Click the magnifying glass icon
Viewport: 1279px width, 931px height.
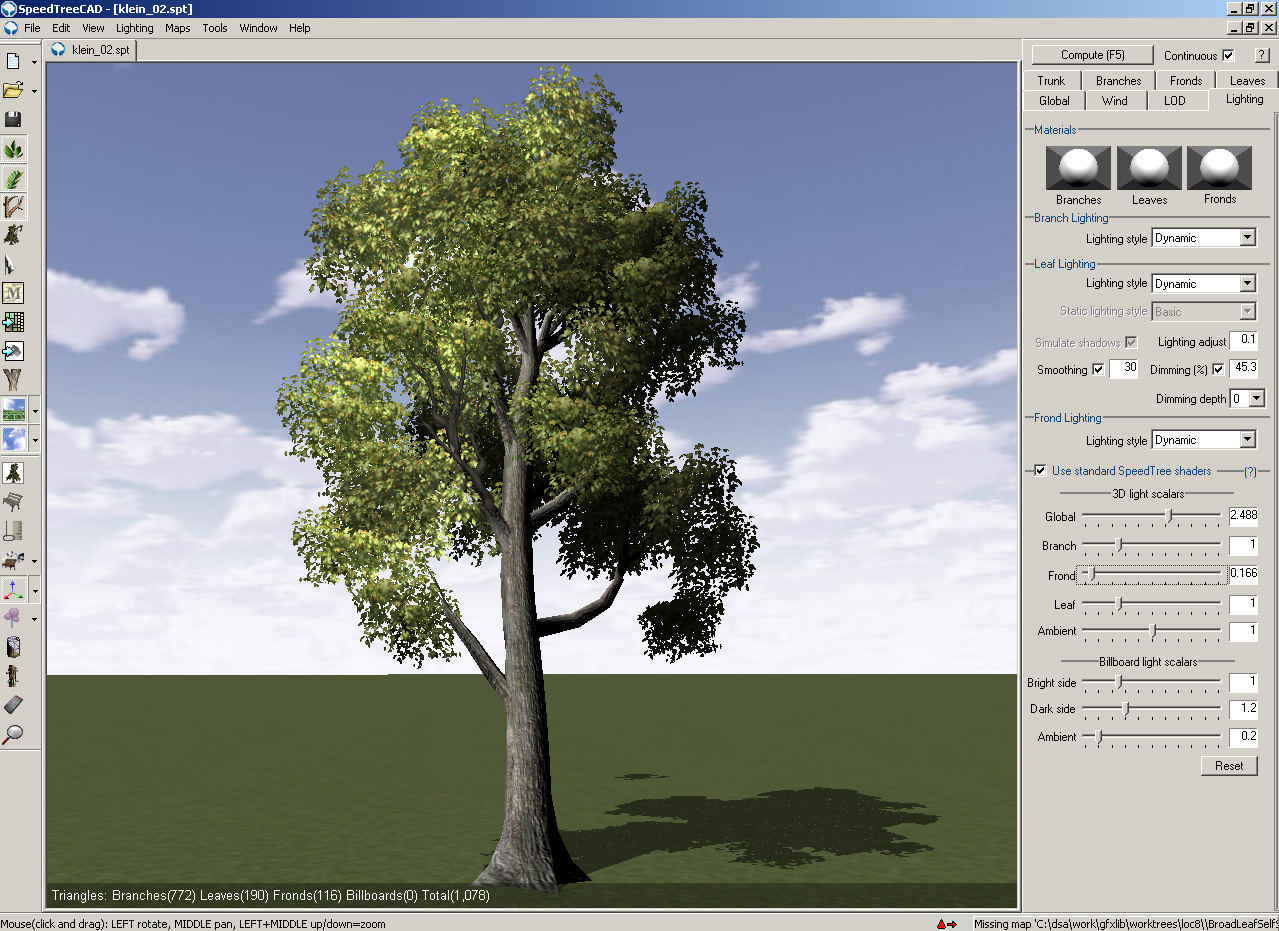13,734
